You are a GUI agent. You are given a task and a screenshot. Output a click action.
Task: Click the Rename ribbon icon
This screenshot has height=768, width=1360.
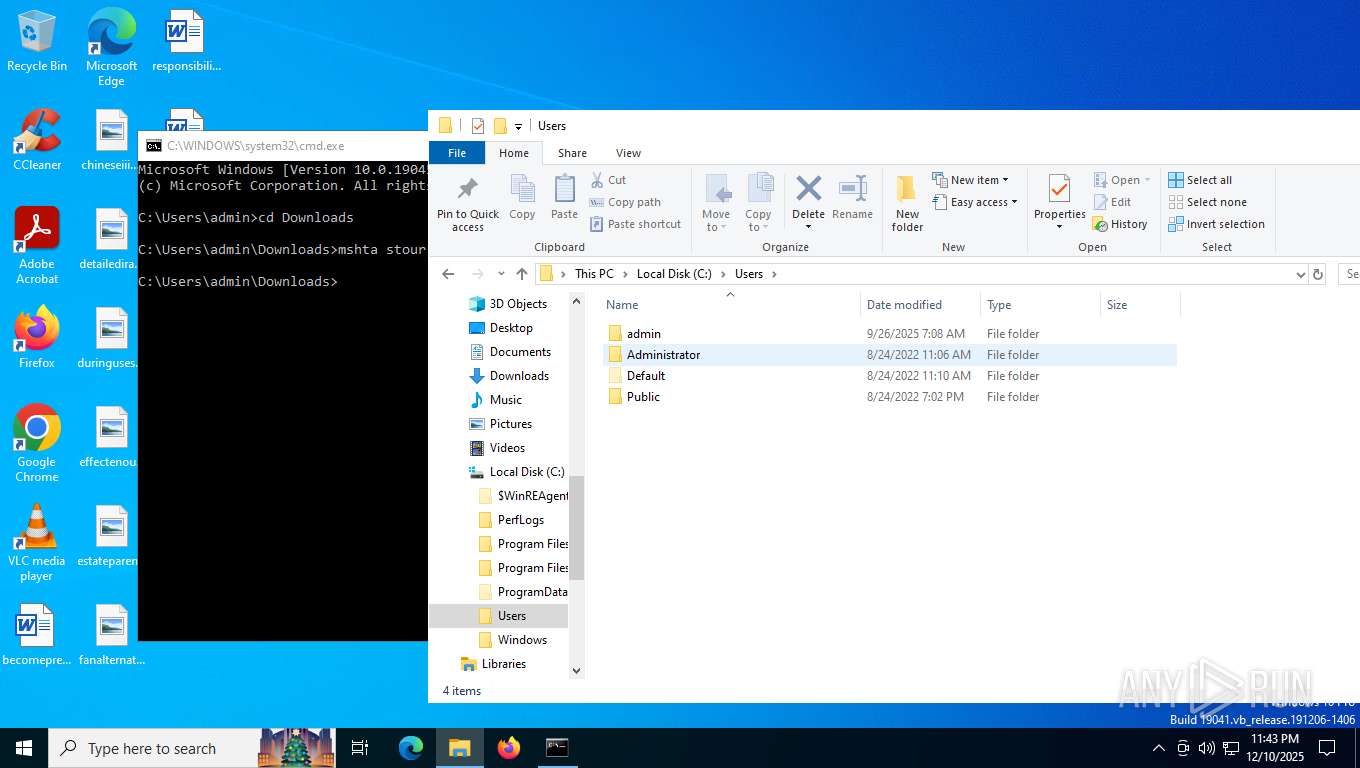click(x=853, y=188)
